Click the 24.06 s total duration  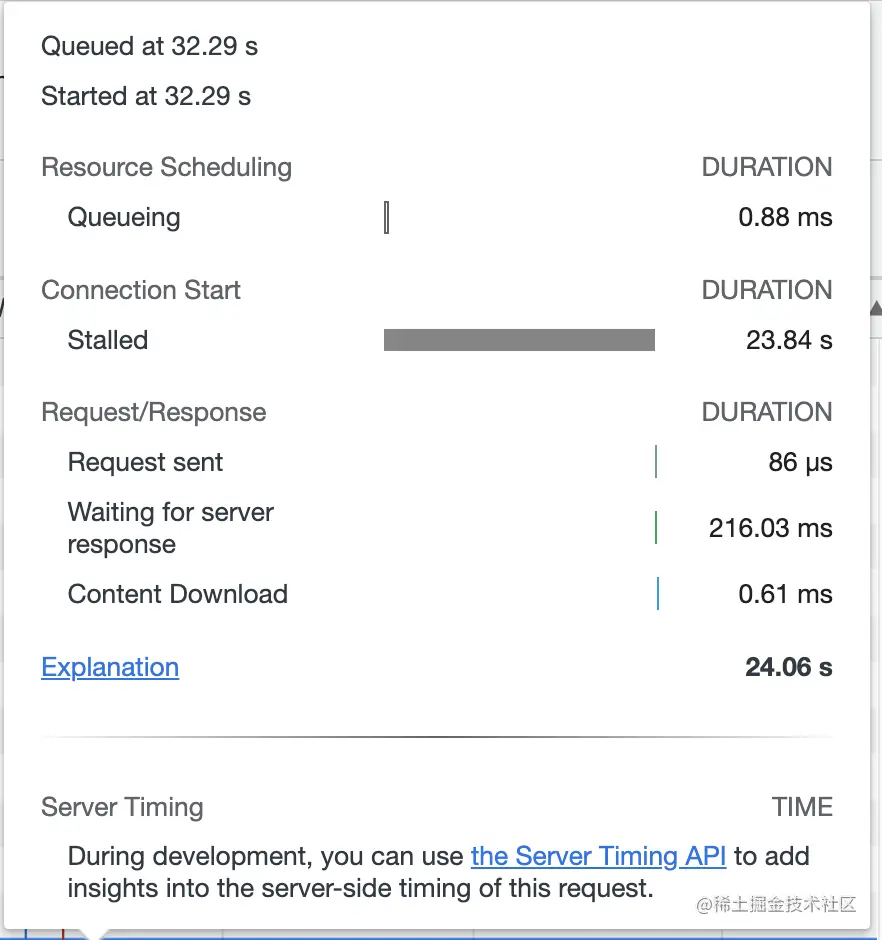pyautogui.click(x=788, y=667)
